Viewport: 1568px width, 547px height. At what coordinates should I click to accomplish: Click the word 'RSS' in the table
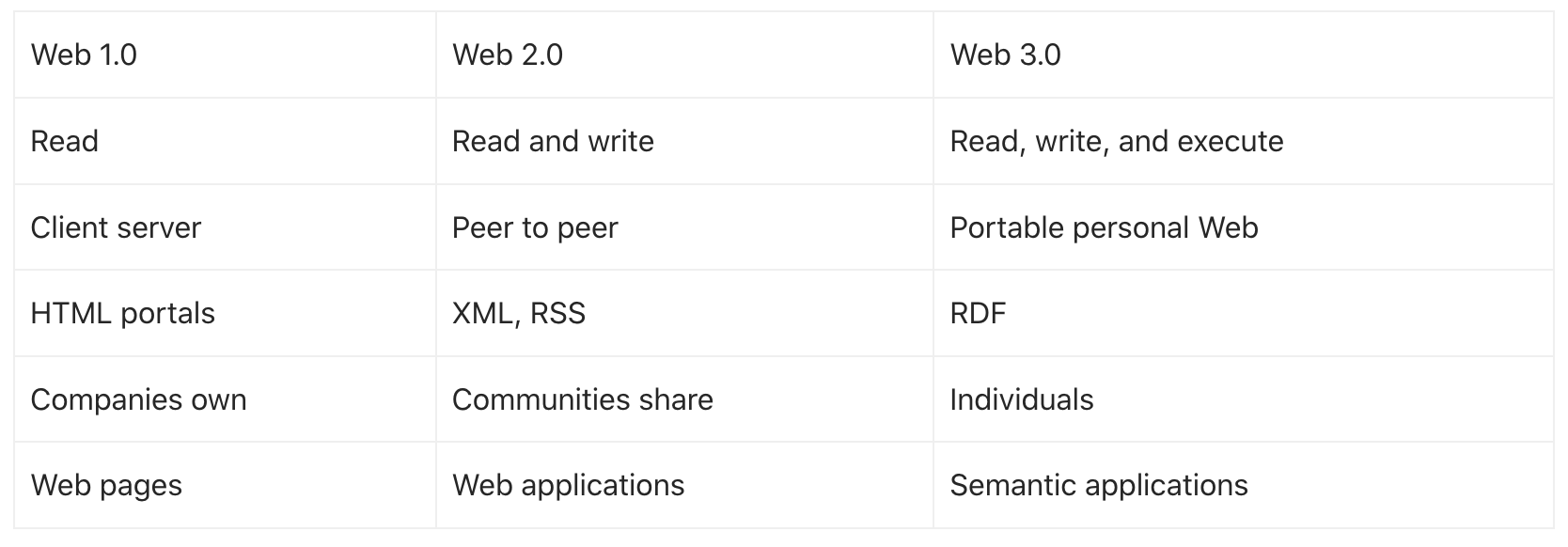(557, 313)
